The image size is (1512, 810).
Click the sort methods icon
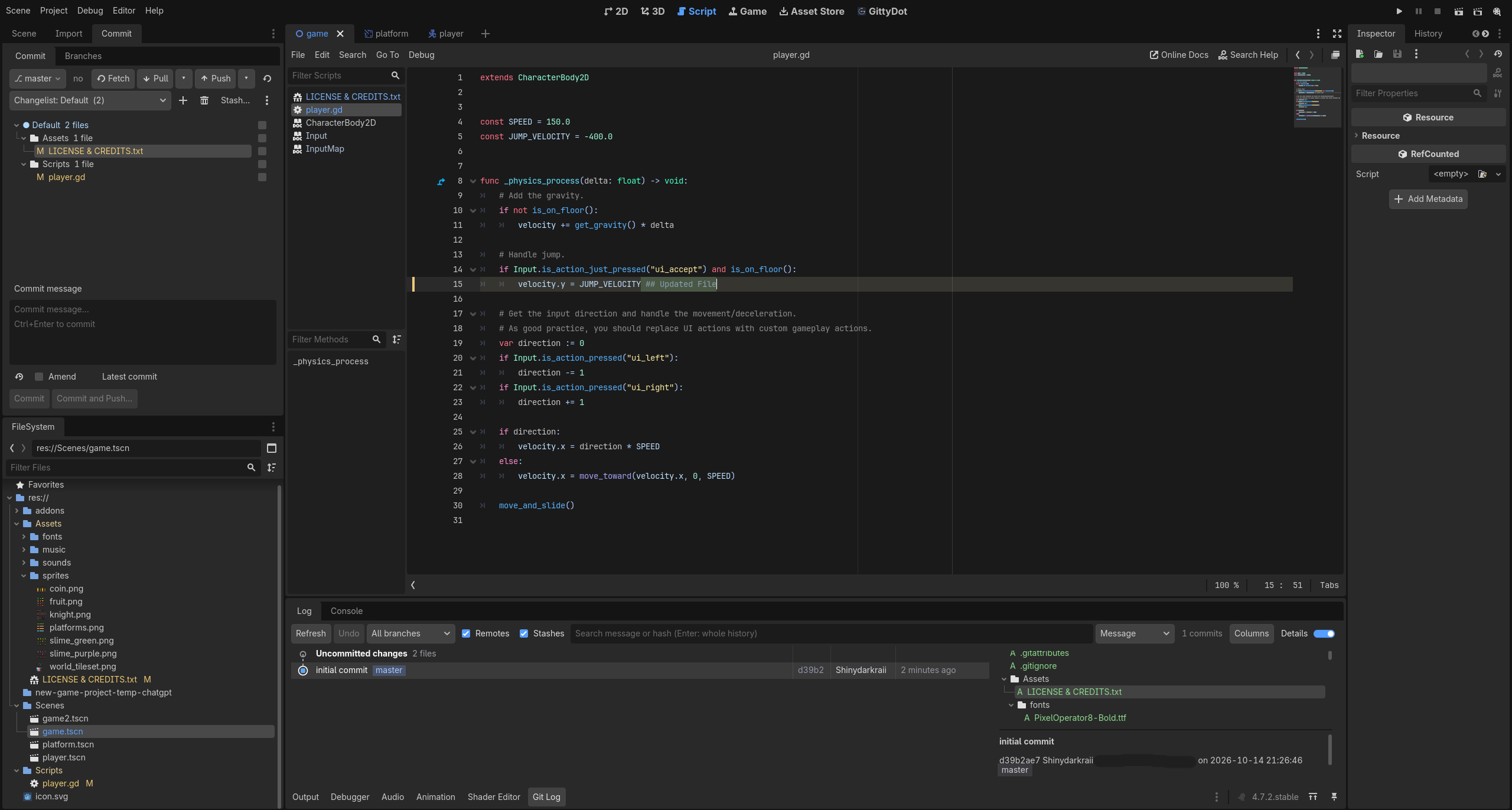coord(397,339)
